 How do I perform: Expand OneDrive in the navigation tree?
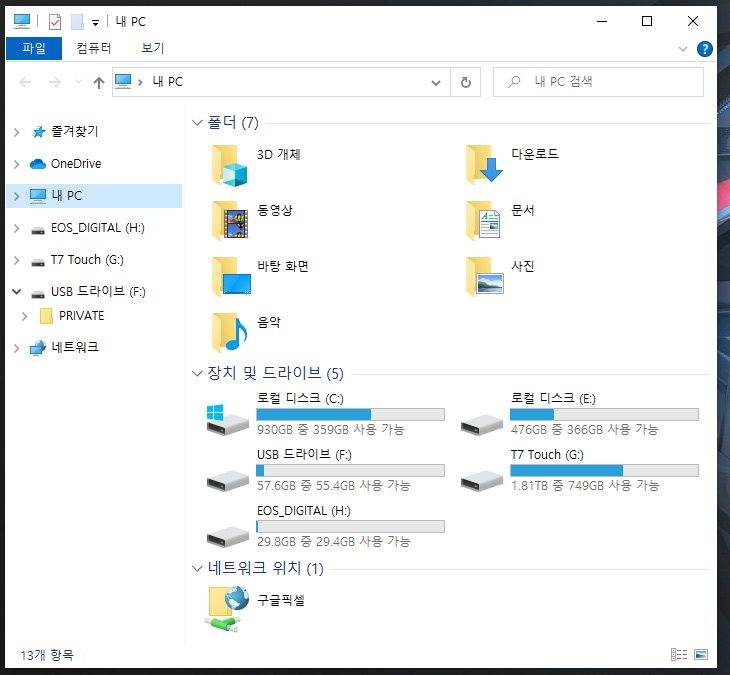(17, 164)
